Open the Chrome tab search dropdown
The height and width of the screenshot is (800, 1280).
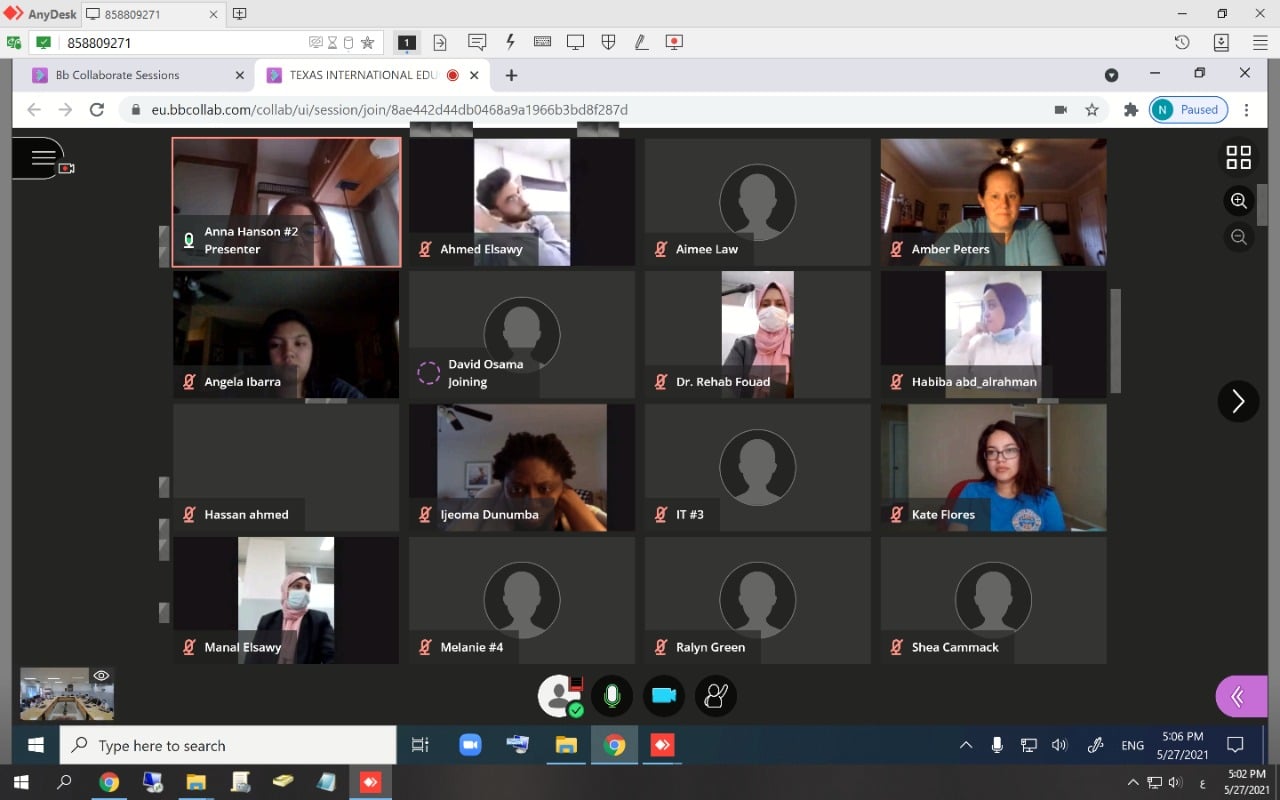[x=1111, y=75]
